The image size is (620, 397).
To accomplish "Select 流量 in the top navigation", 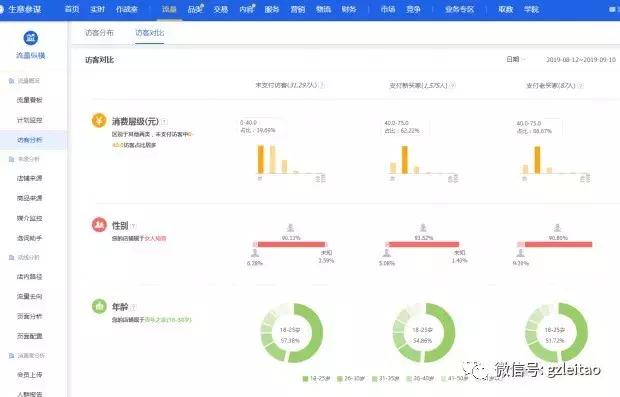I will (x=169, y=9).
